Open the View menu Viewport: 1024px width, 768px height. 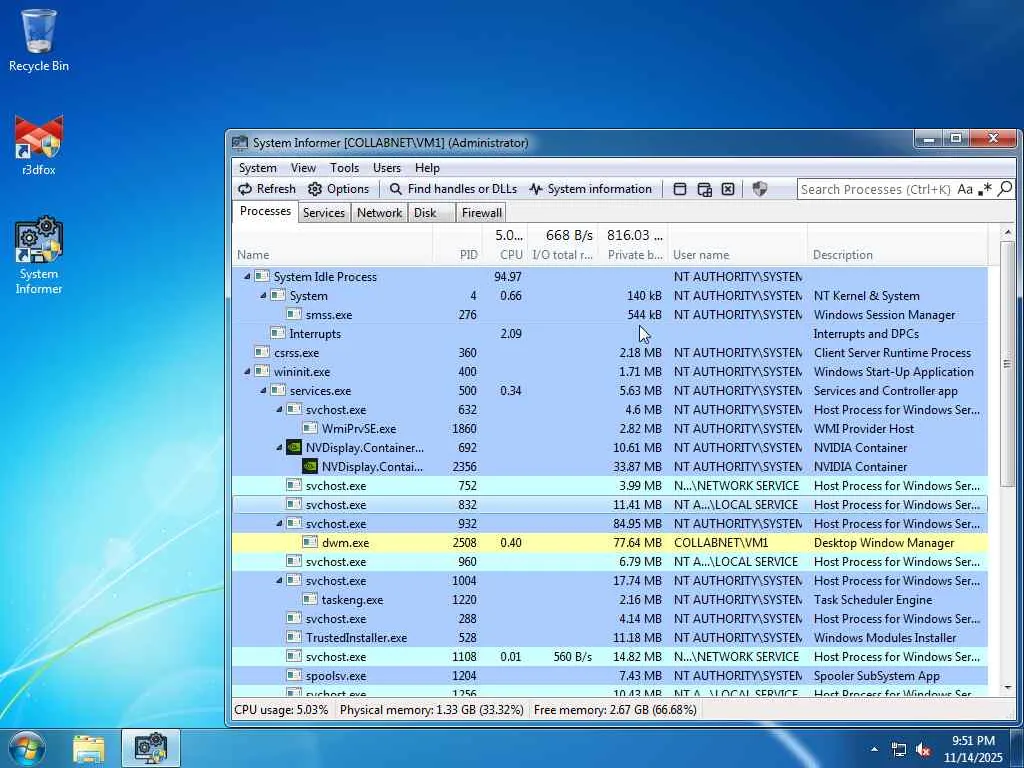pyautogui.click(x=303, y=168)
